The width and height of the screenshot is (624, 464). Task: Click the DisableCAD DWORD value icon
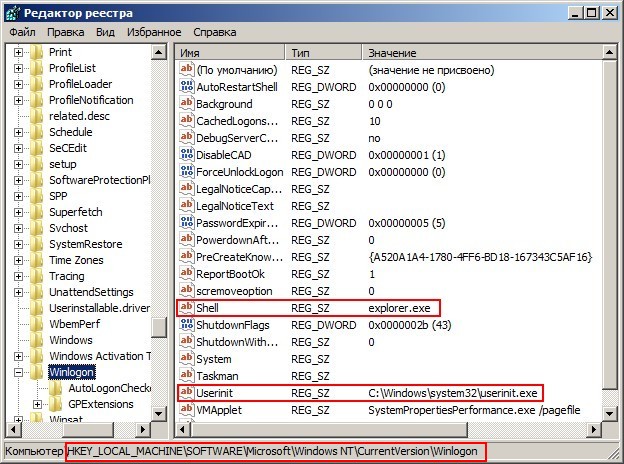tap(186, 155)
